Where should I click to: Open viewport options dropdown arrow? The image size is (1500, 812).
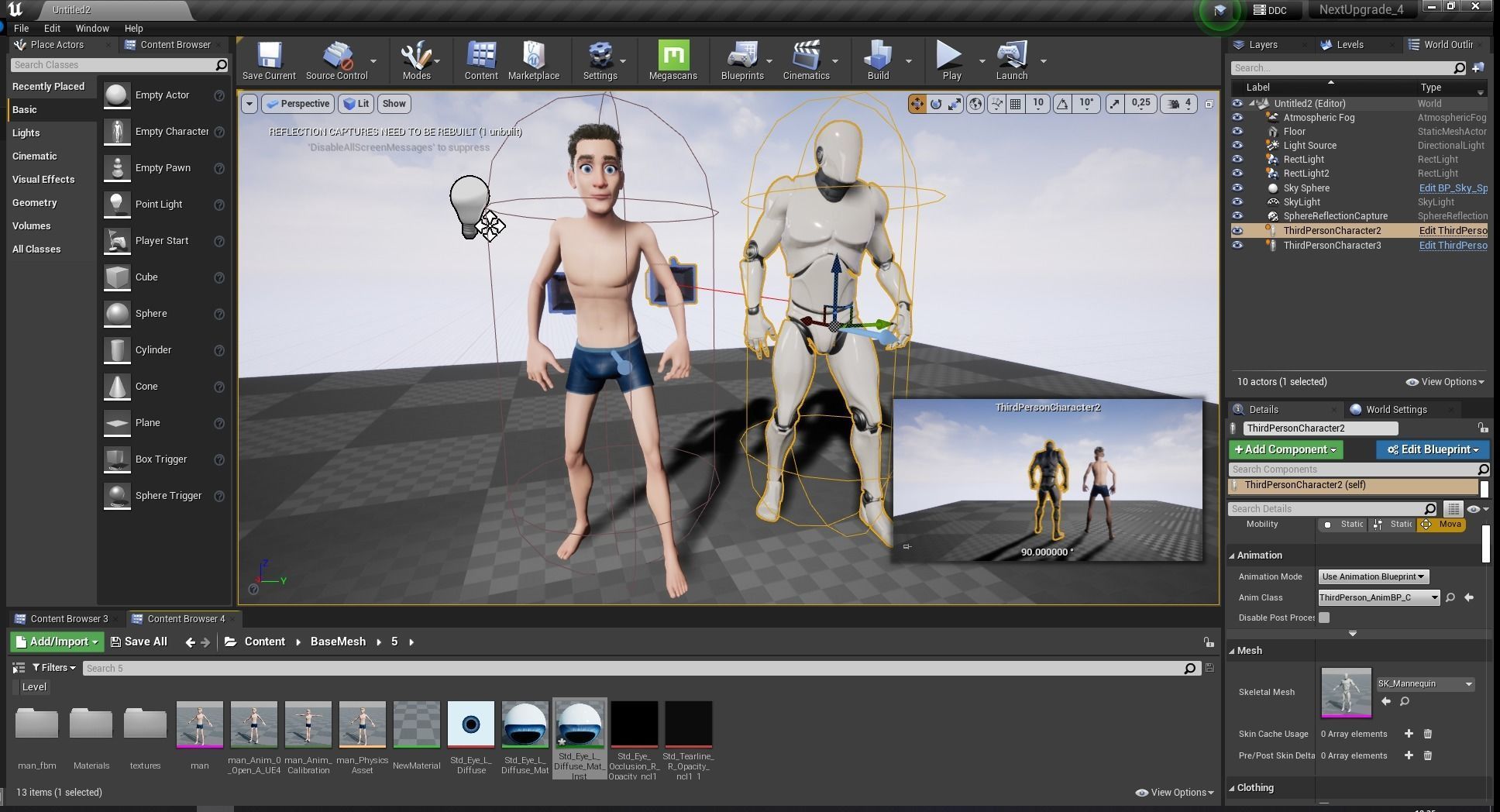point(249,104)
